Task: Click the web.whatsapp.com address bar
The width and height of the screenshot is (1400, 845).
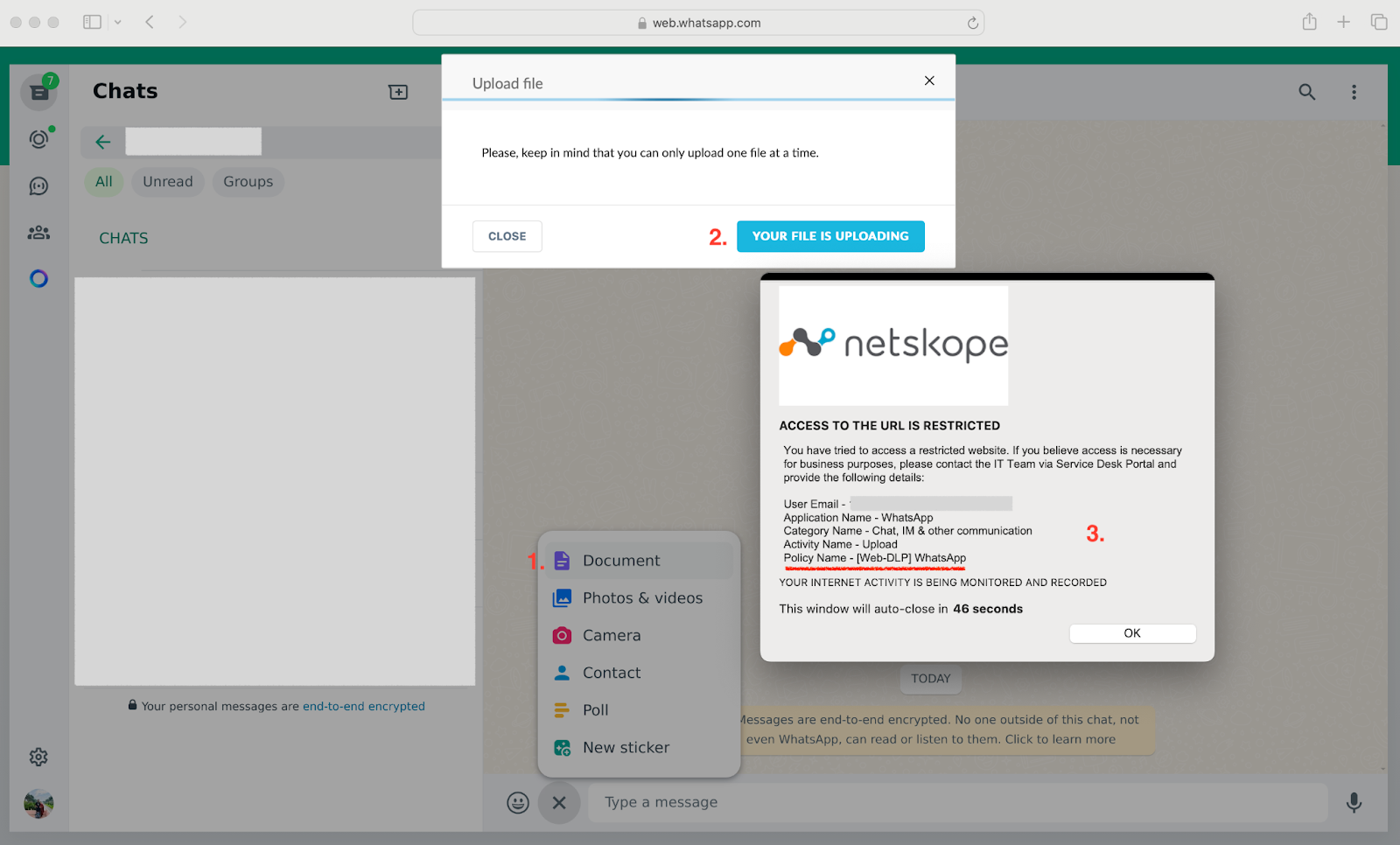Action: [698, 23]
